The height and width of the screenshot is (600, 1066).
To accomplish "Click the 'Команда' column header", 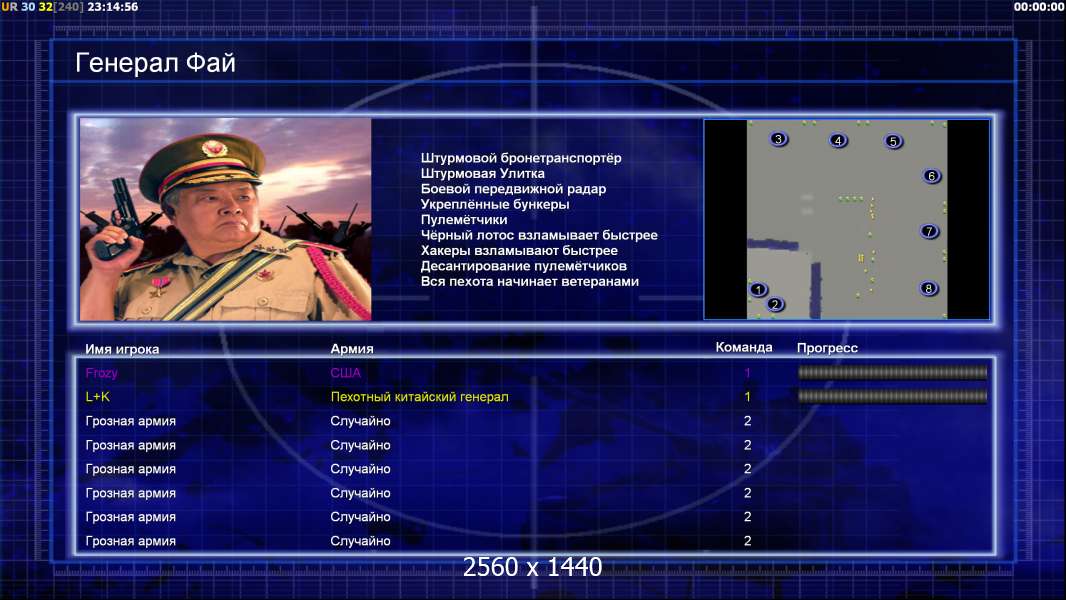I will pyautogui.click(x=744, y=347).
